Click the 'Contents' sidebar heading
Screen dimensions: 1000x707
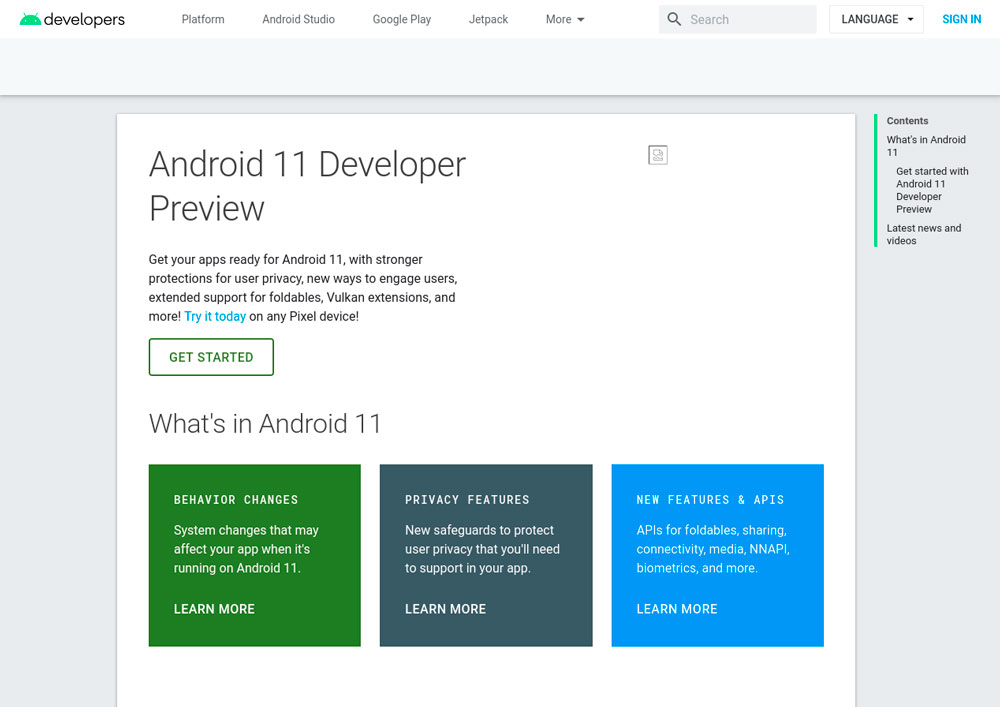[907, 120]
